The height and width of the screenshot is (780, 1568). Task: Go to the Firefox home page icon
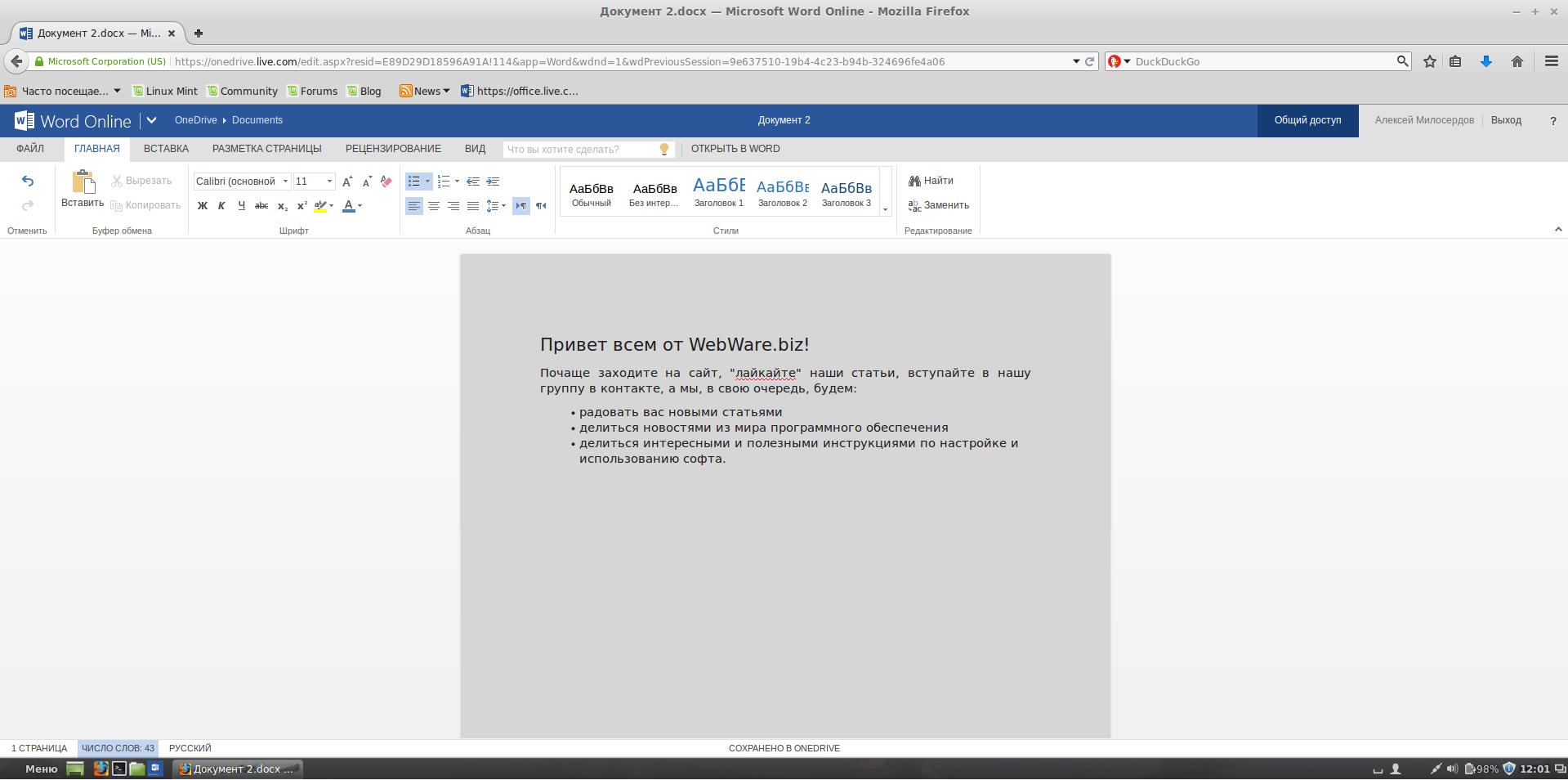coord(1517,61)
